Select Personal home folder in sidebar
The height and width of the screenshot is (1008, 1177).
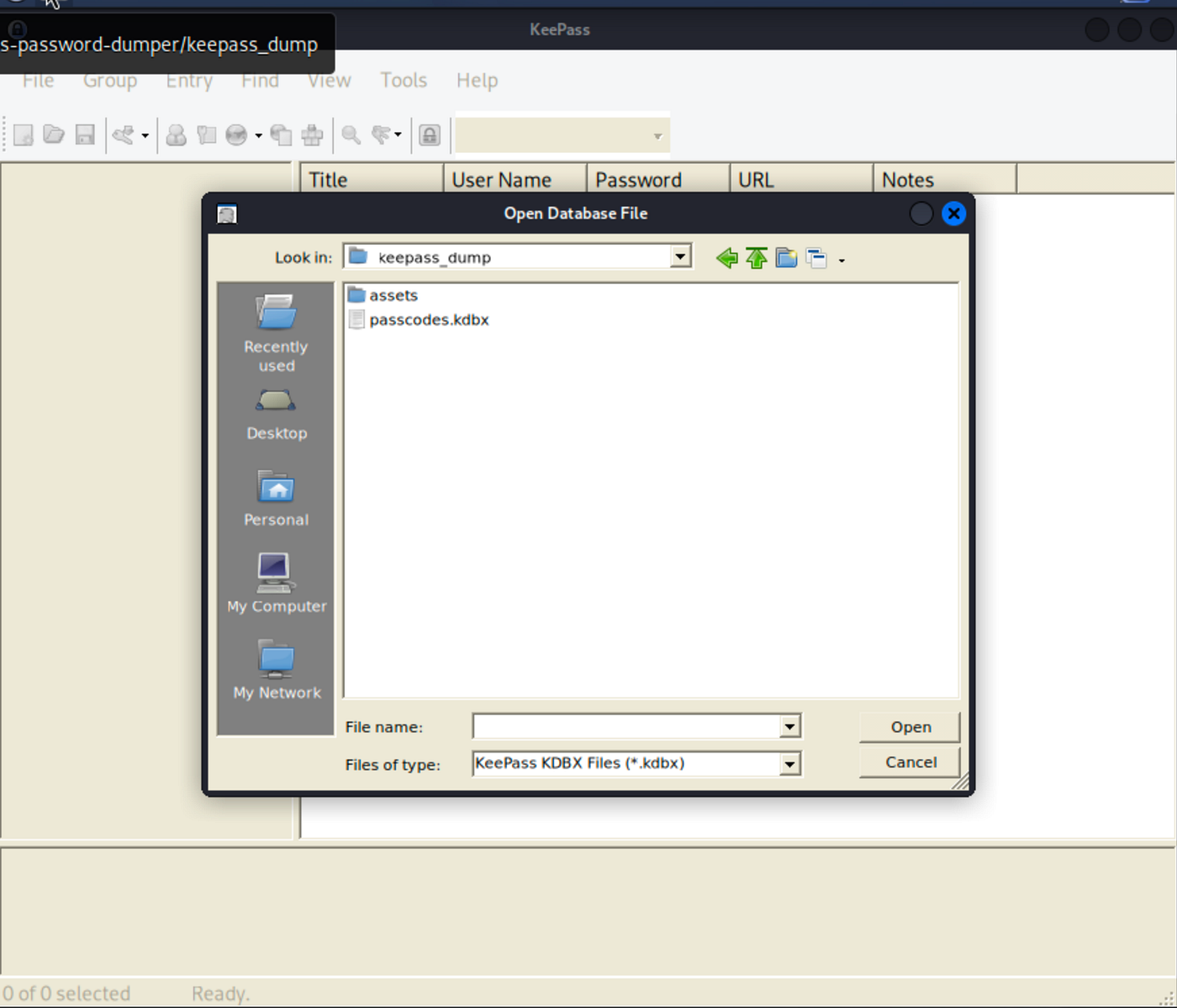277,499
